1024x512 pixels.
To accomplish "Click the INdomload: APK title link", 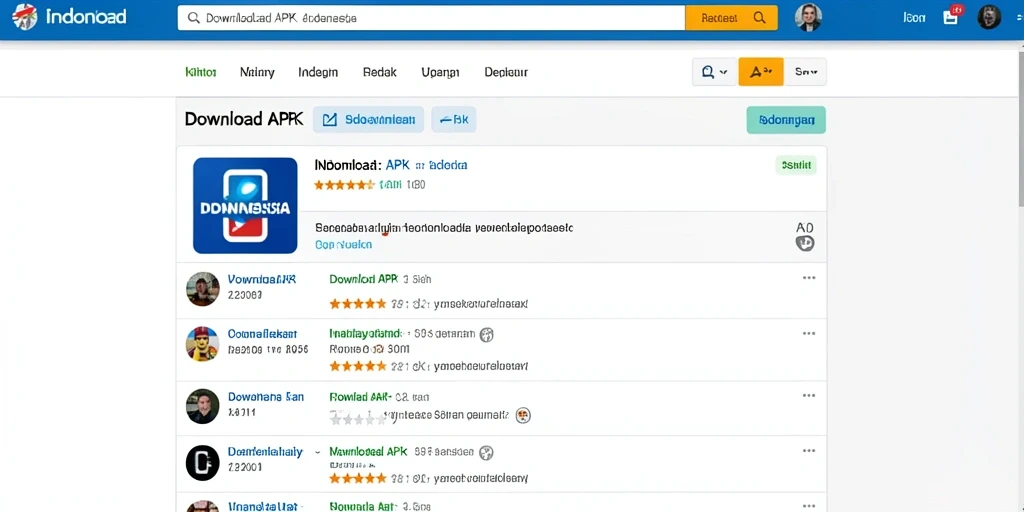I will [391, 165].
